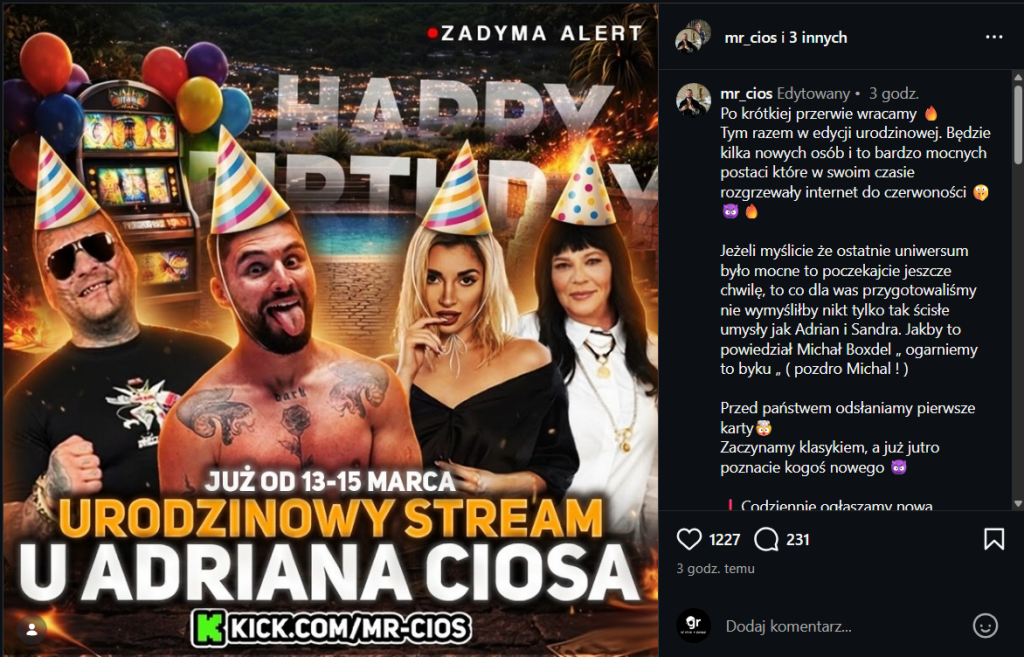Show tagged people icon on photo
This screenshot has height=657, width=1024.
click(31, 630)
